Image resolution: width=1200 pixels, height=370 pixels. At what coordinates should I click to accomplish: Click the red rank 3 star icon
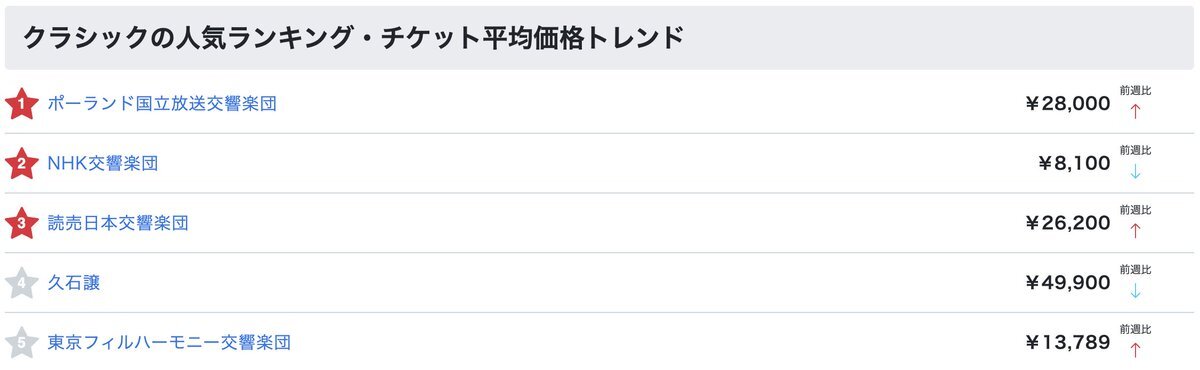(21, 223)
